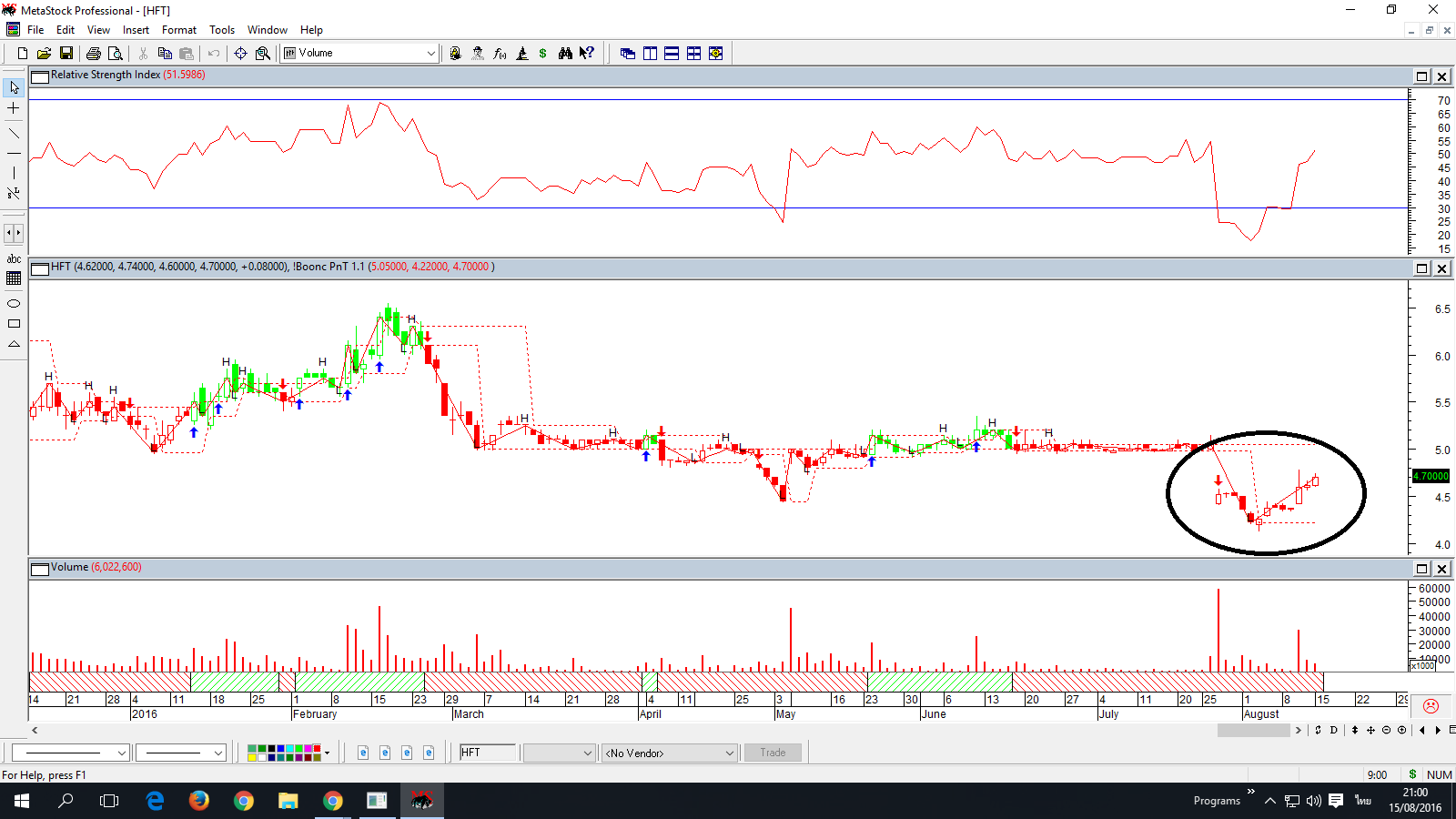Pick the bright red color swatch

[317, 749]
